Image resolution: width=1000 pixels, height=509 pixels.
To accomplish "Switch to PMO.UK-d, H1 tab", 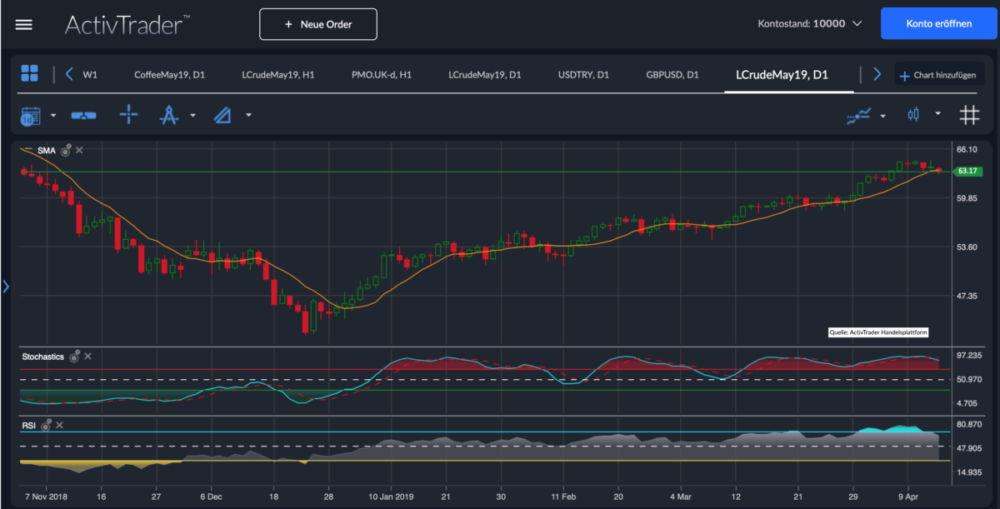I will click(381, 75).
